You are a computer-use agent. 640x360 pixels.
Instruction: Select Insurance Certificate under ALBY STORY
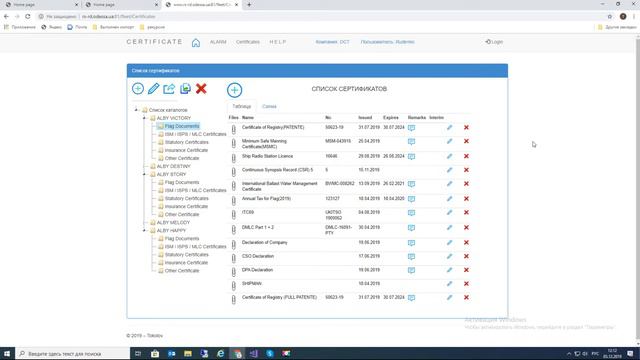[x=186, y=207]
